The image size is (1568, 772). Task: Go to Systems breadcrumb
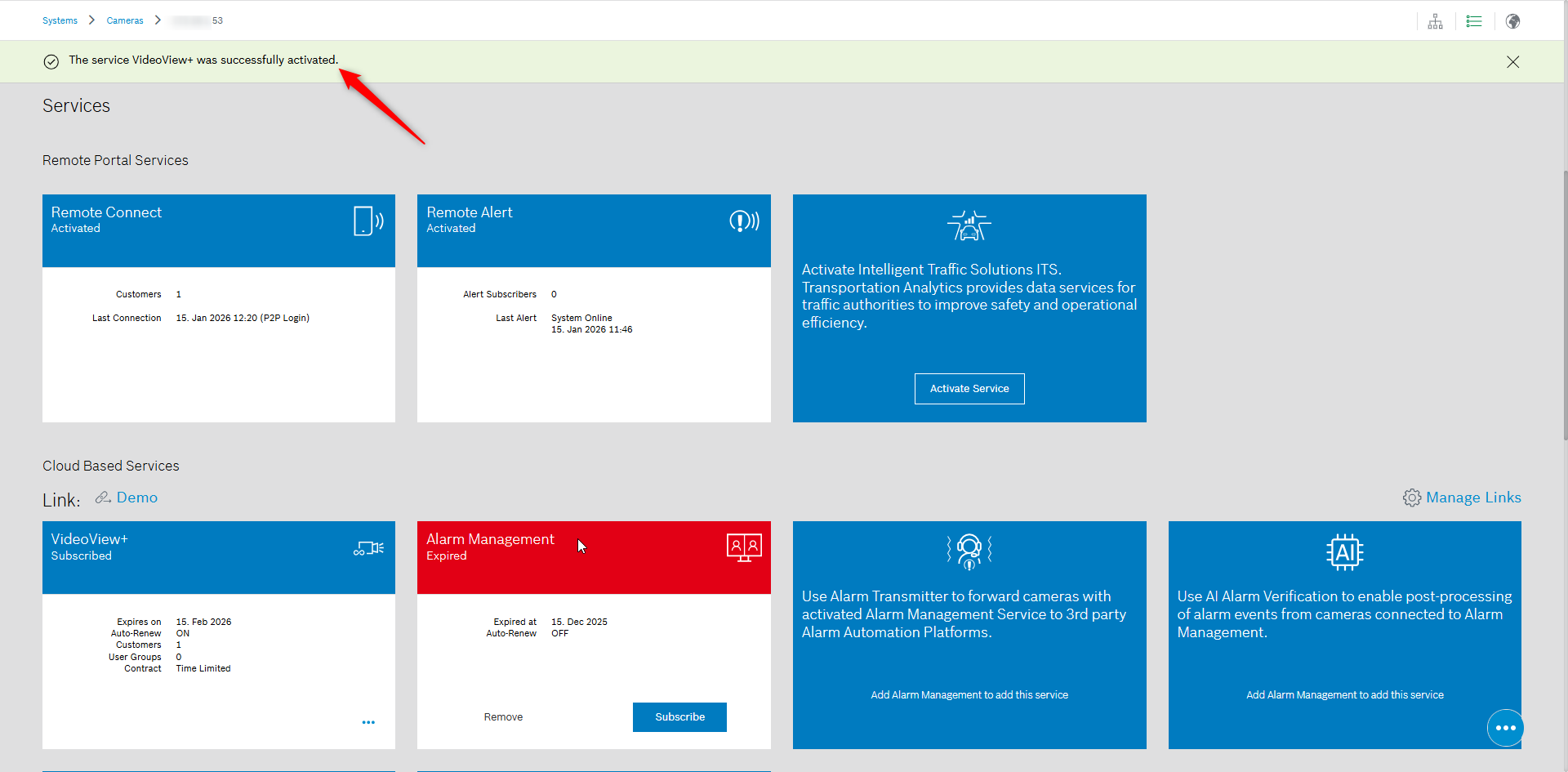(60, 20)
